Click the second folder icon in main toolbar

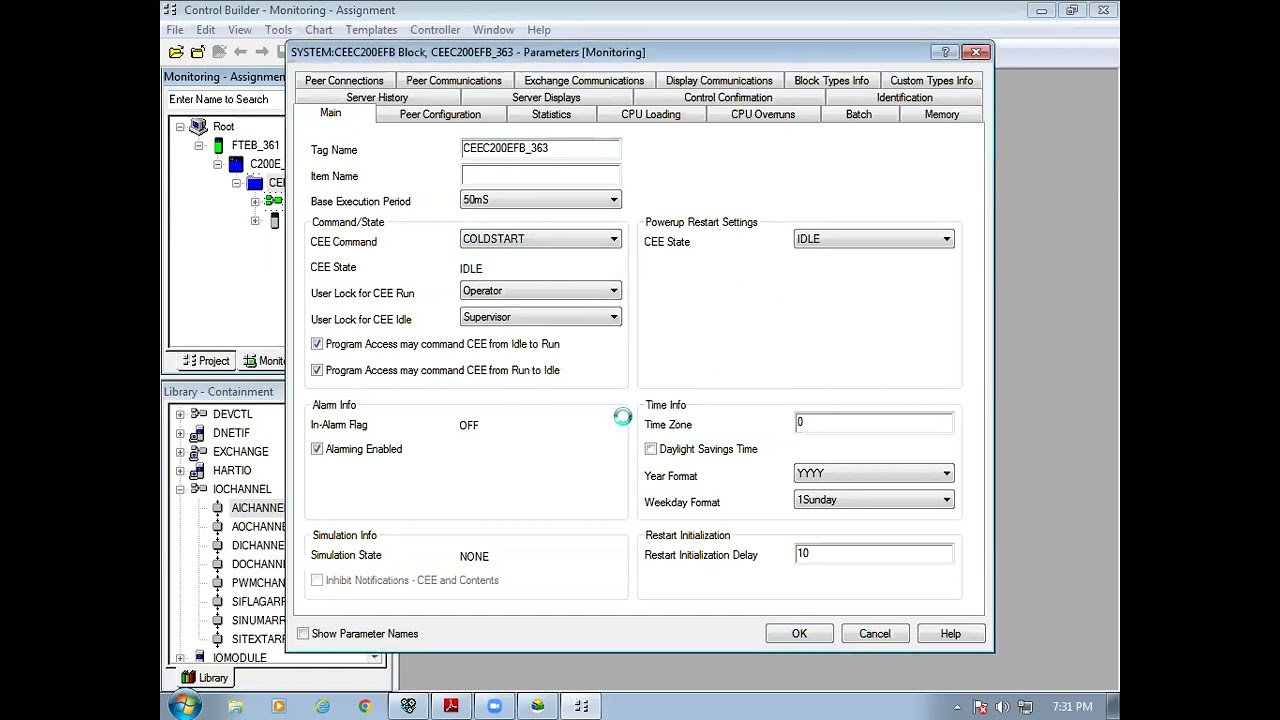point(197,52)
